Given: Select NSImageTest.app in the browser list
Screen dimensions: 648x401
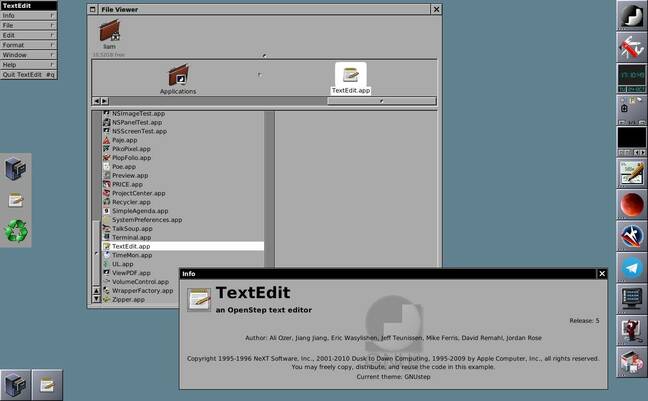Looking at the screenshot, I should (x=183, y=113).
